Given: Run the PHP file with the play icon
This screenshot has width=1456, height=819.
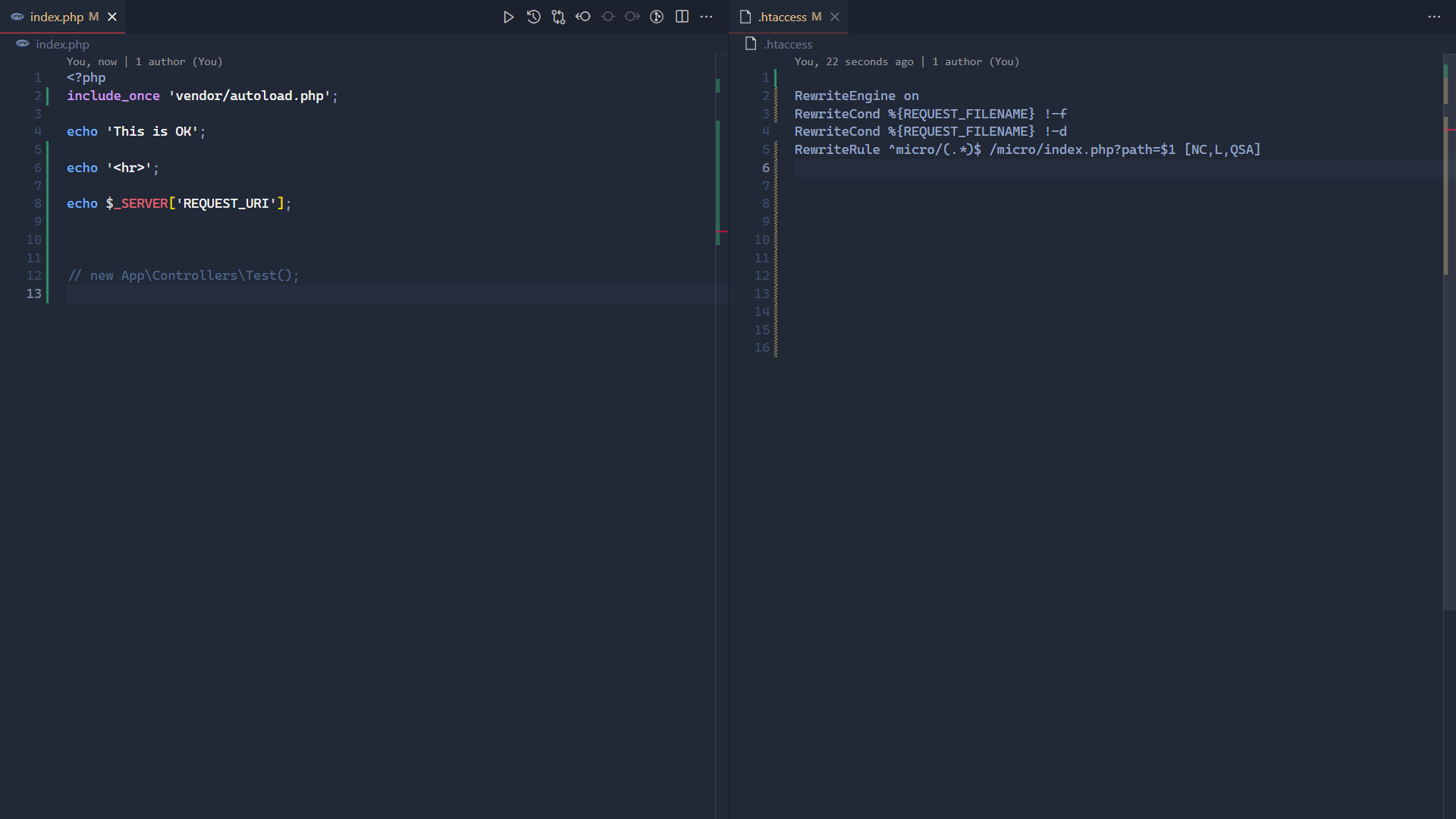Looking at the screenshot, I should click(508, 17).
